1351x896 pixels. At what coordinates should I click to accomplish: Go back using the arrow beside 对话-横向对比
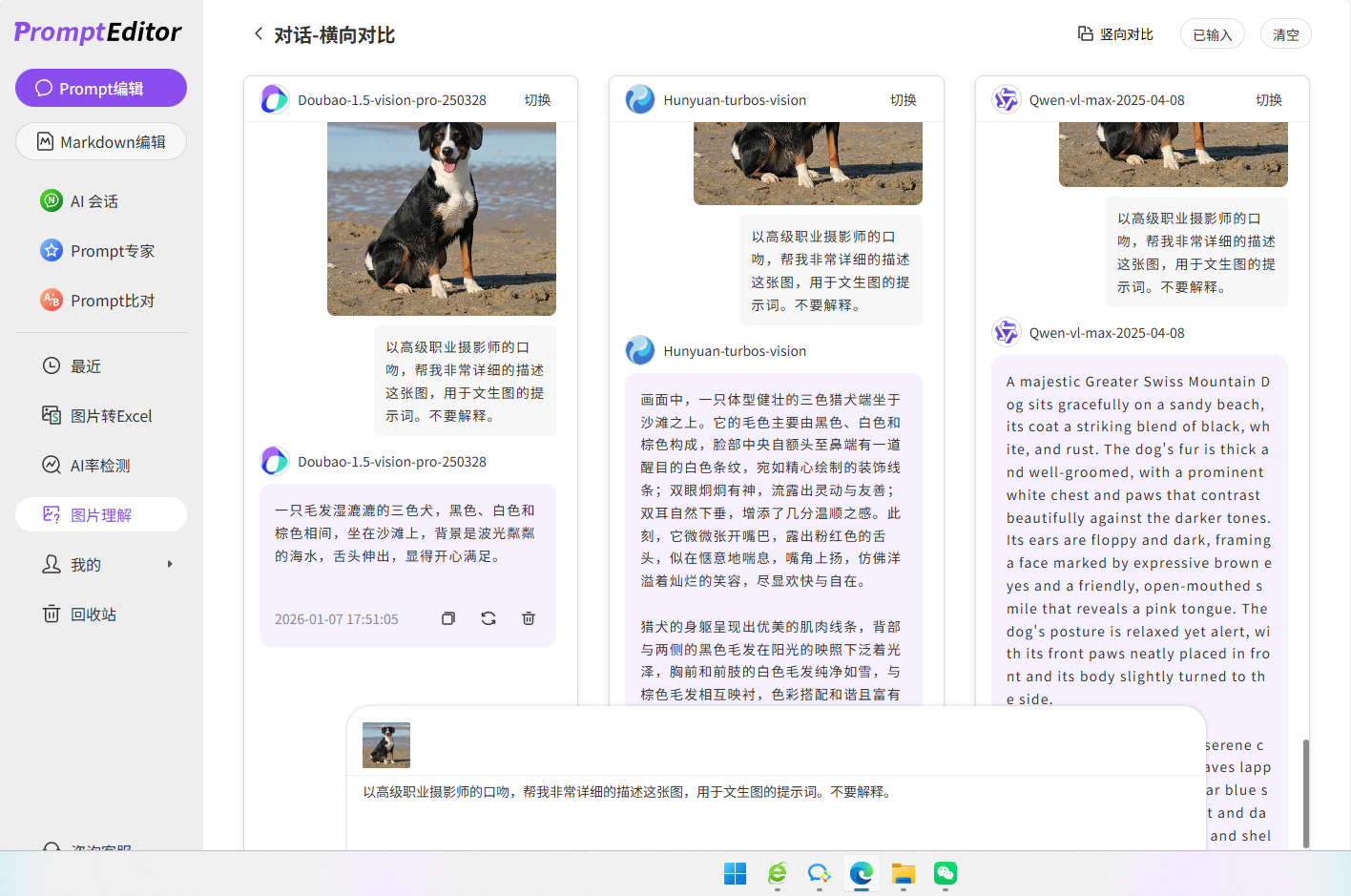tap(258, 32)
